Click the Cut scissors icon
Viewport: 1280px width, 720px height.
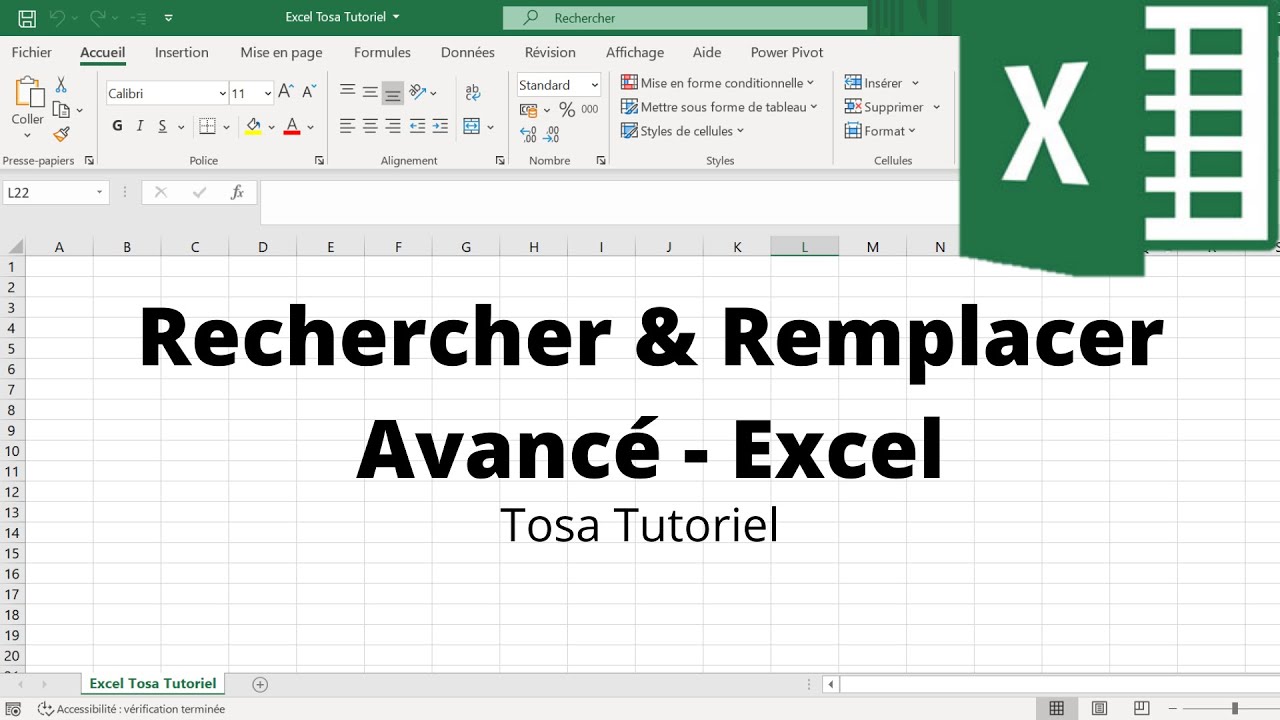click(x=61, y=85)
